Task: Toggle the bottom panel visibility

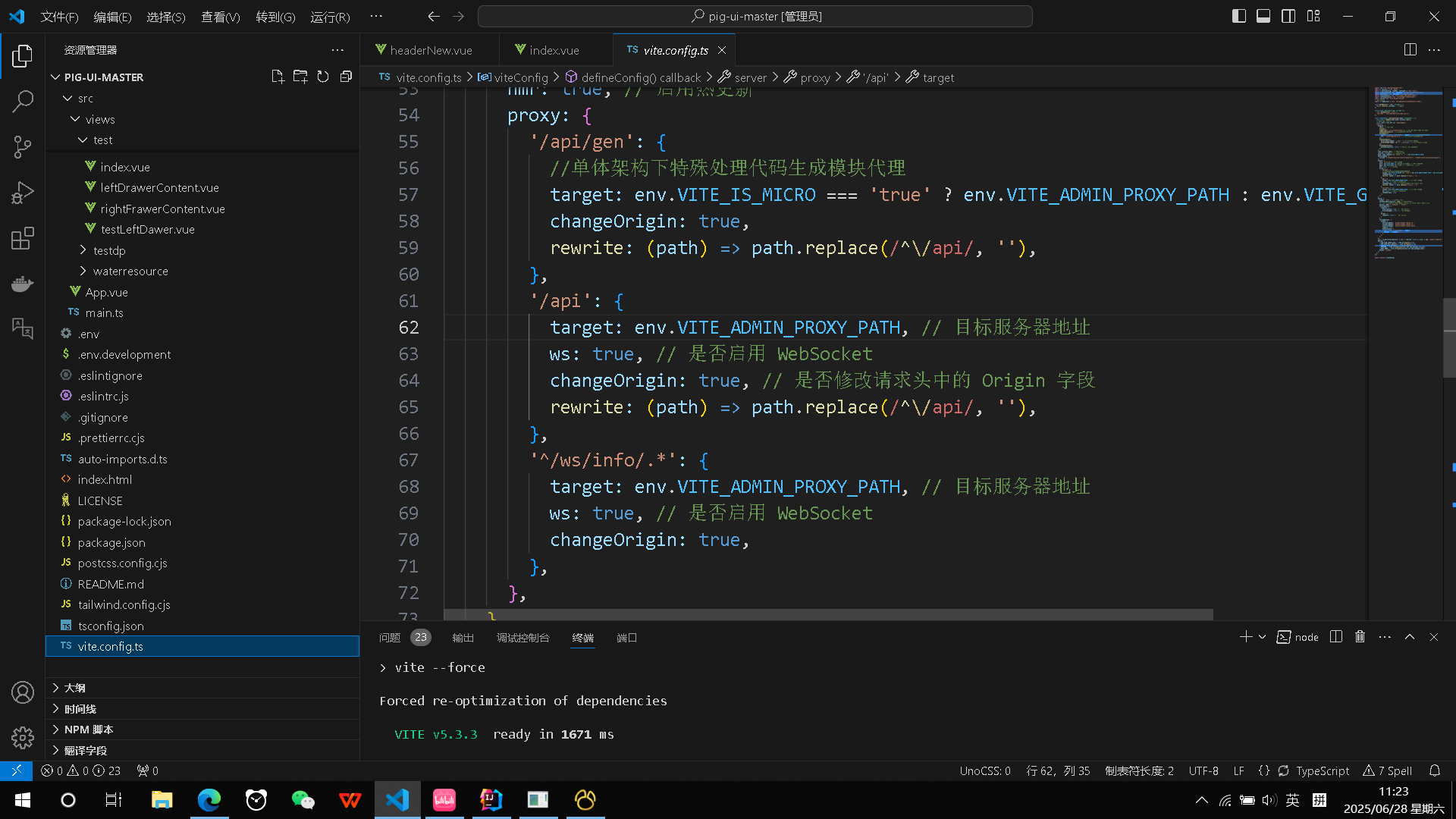Action: coord(1263,15)
